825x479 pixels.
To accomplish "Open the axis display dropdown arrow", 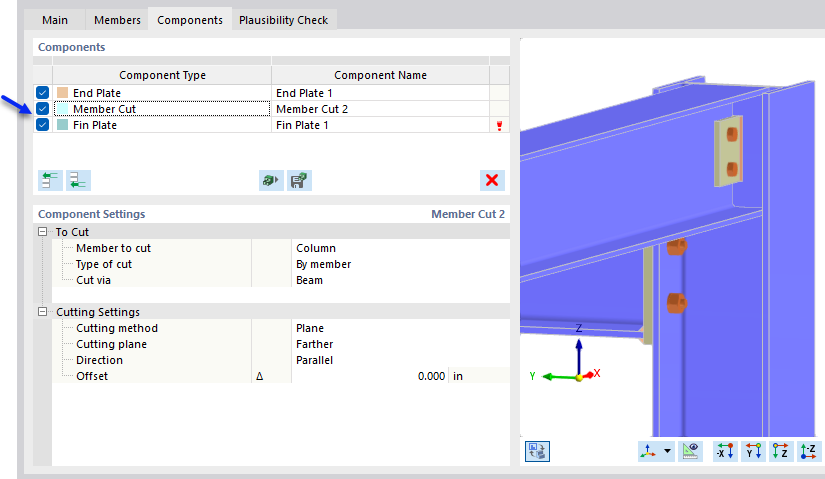I will [667, 451].
